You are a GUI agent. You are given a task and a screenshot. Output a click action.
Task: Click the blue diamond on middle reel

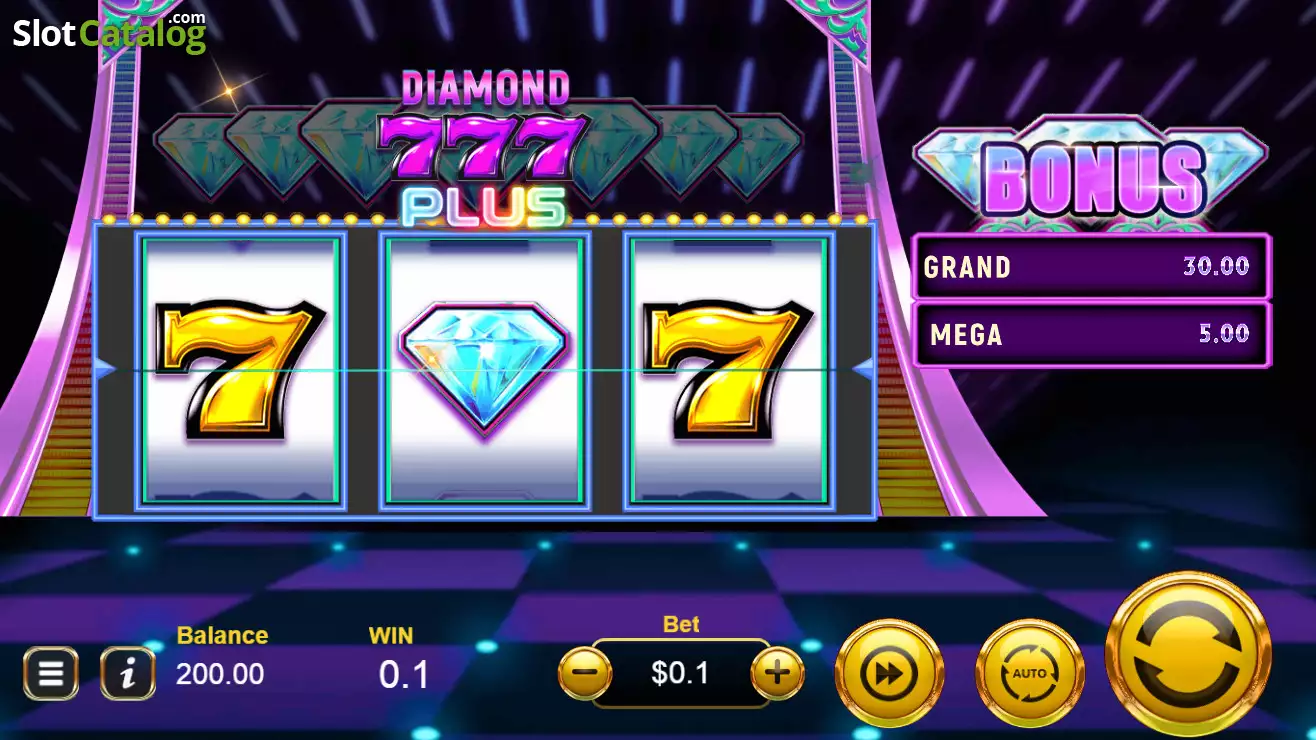click(484, 368)
